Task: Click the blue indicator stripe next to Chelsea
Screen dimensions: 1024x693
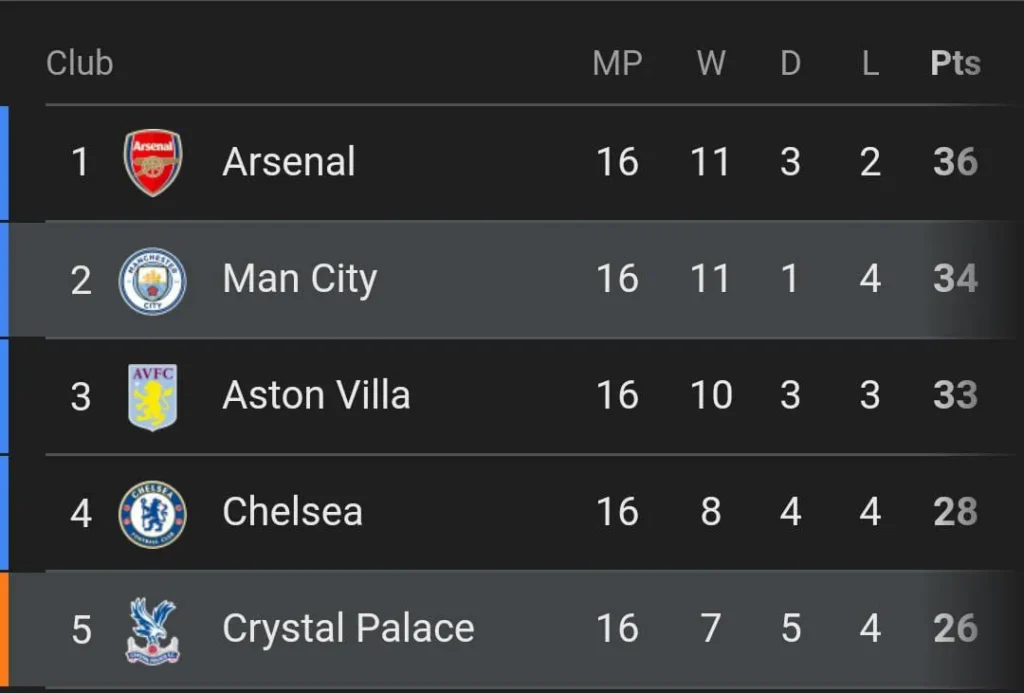Action: 4,511
